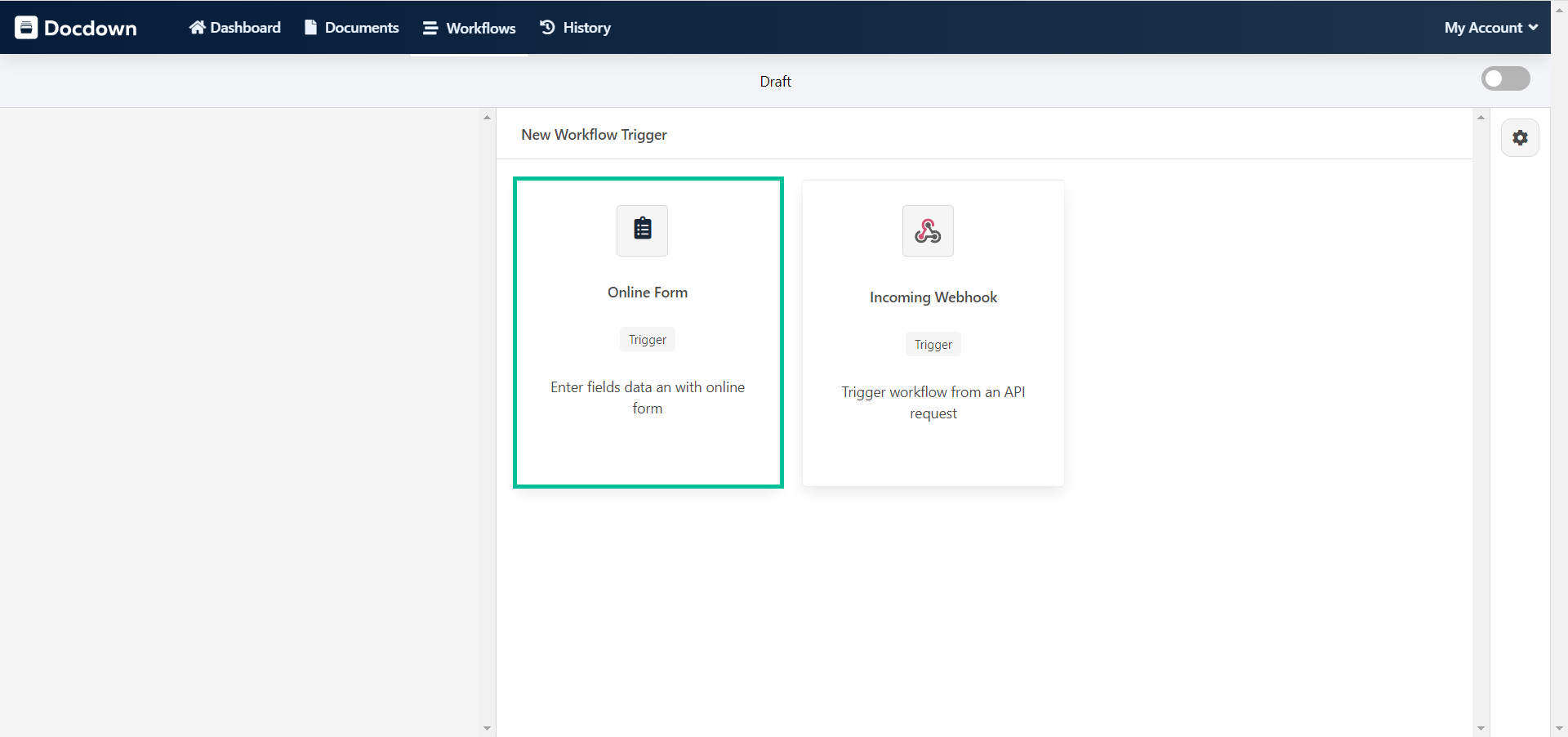Open the settings gear on the right panel
1568x737 pixels.
tap(1520, 137)
